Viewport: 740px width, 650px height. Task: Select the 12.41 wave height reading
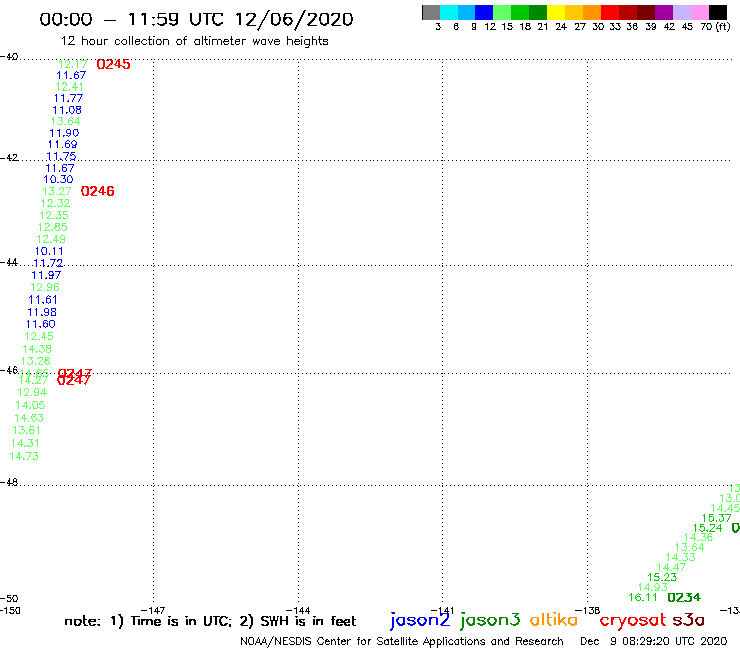[69, 87]
